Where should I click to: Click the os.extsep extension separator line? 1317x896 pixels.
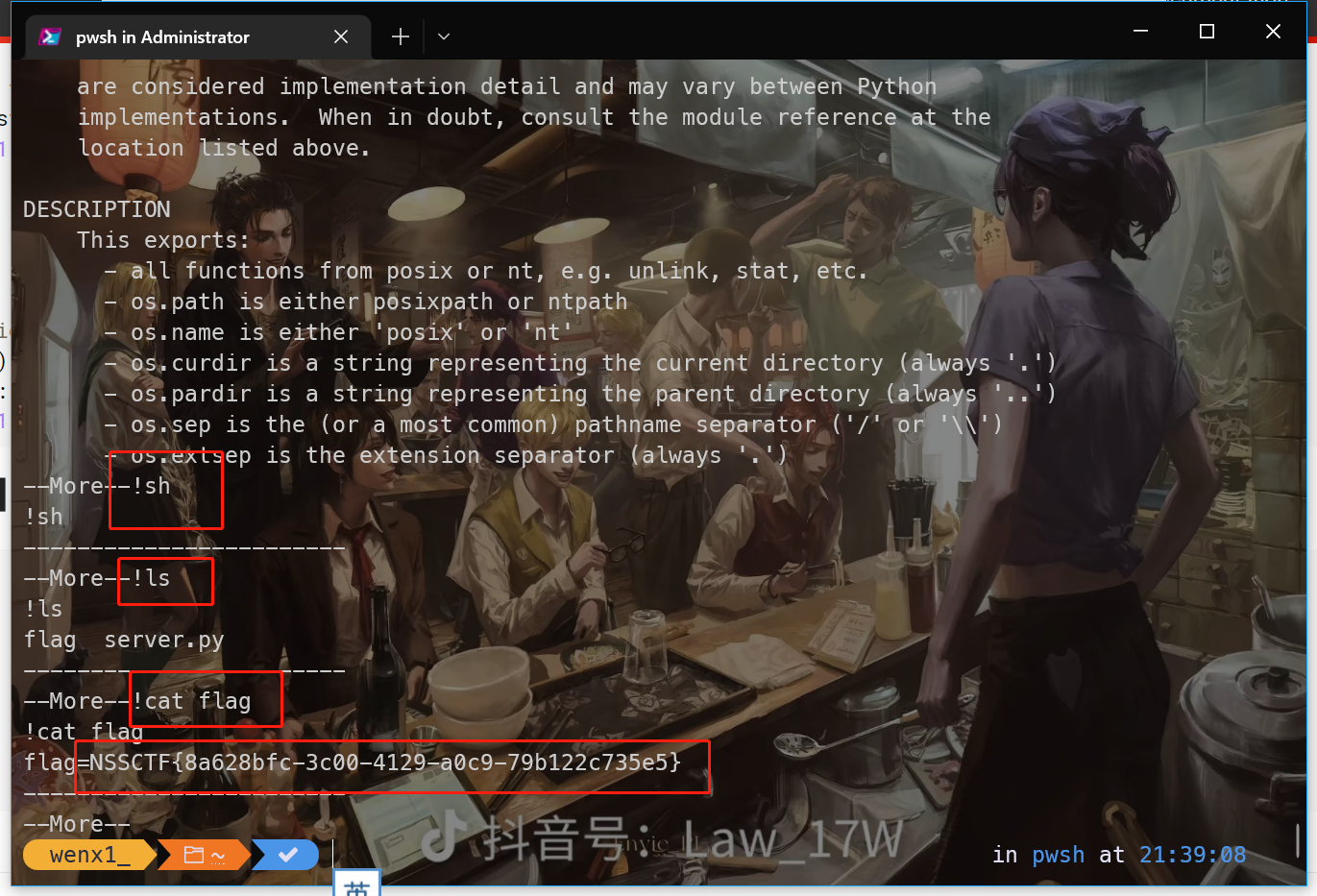pyautogui.click(x=447, y=455)
